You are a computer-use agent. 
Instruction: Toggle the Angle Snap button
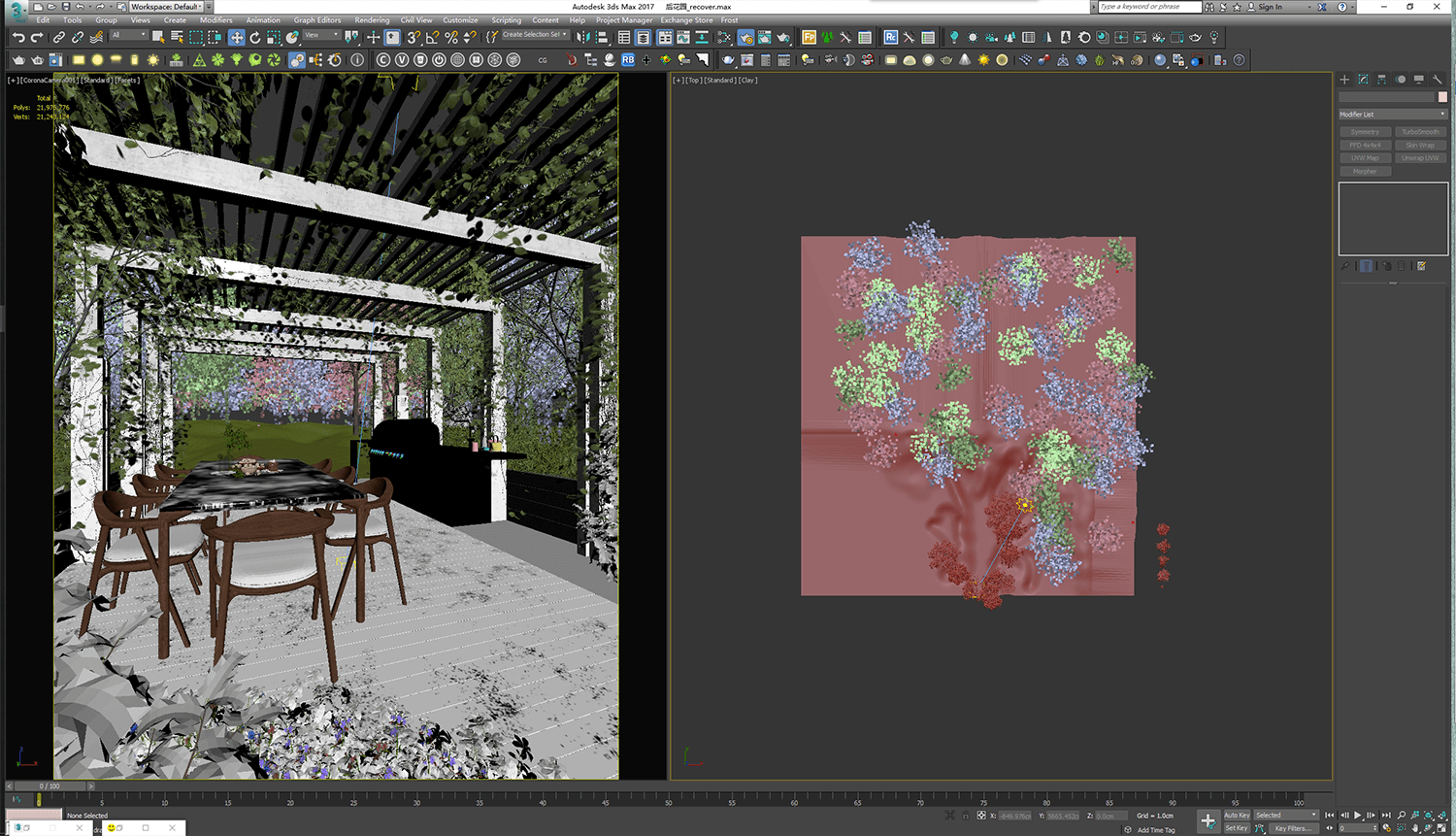(432, 37)
